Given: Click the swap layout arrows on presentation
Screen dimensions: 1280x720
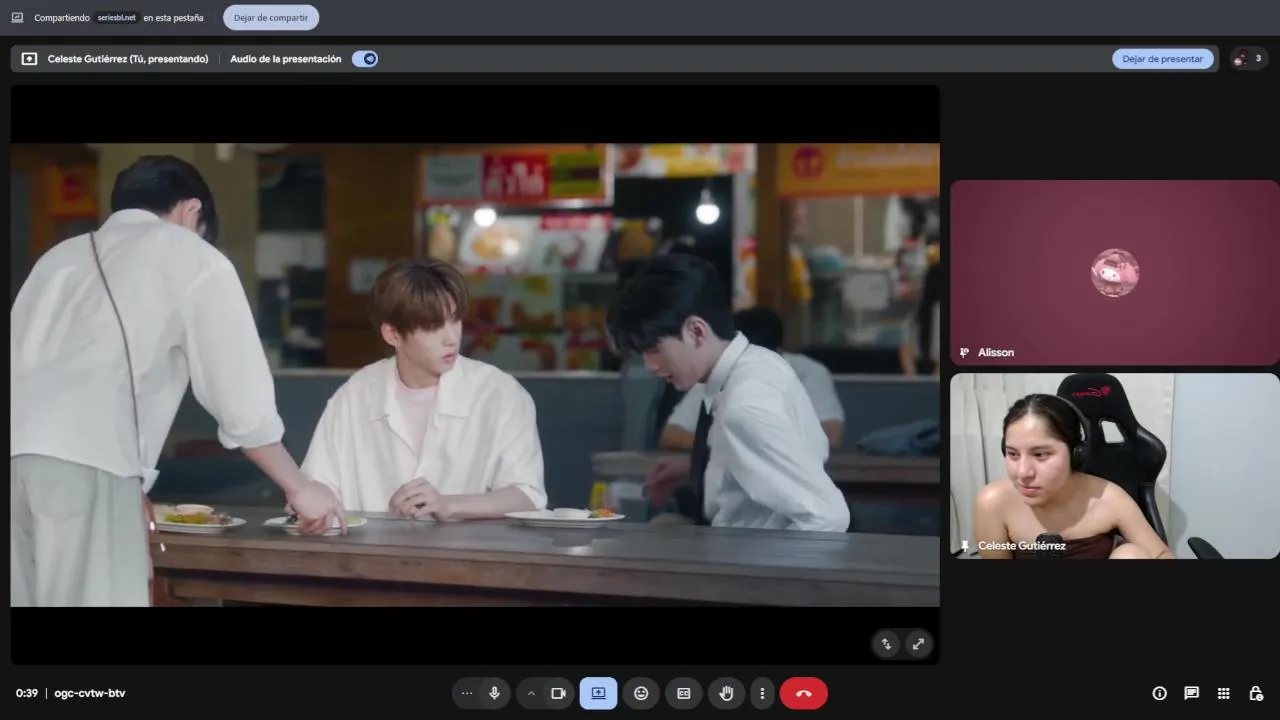Looking at the screenshot, I should (x=886, y=644).
